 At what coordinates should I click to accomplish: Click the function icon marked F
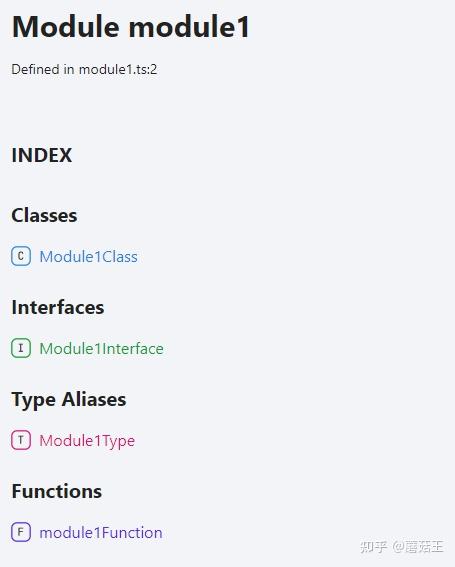pyautogui.click(x=21, y=532)
